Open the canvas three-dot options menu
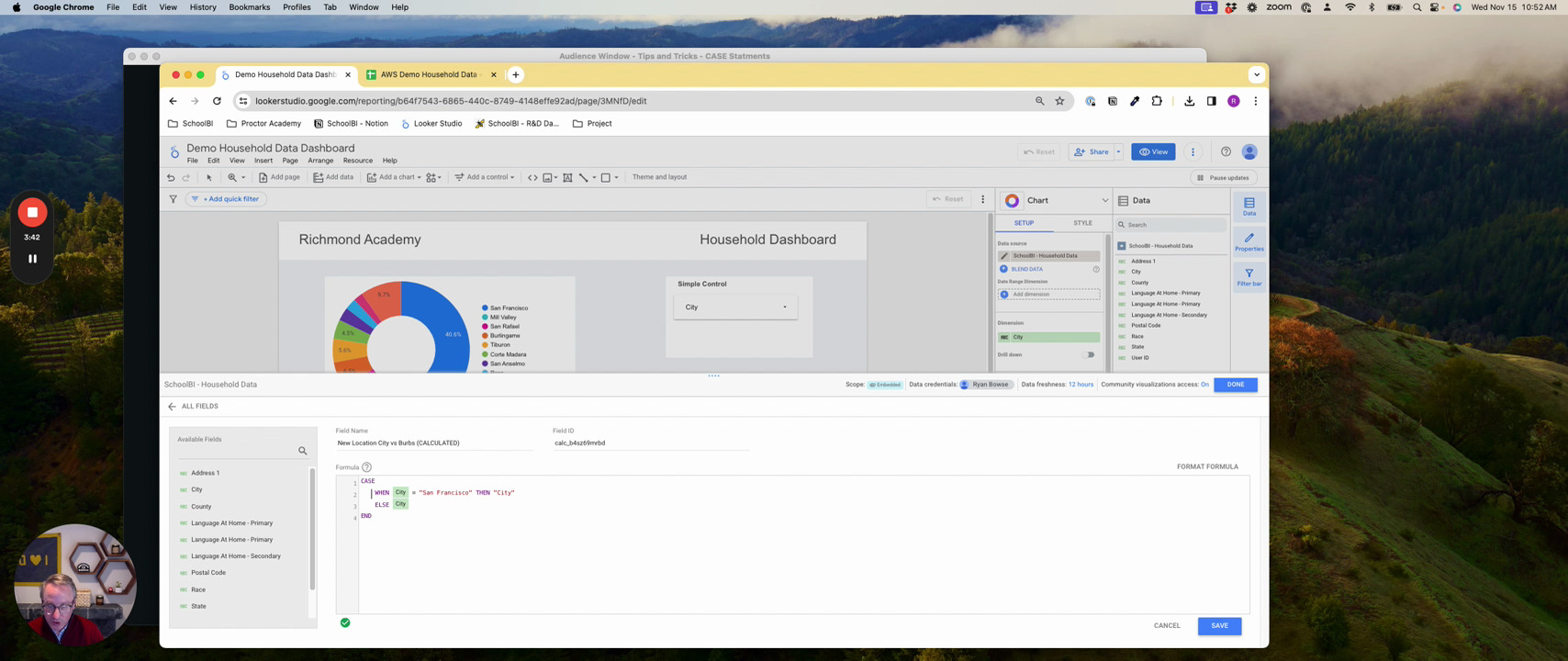This screenshot has height=661, width=1568. click(982, 199)
